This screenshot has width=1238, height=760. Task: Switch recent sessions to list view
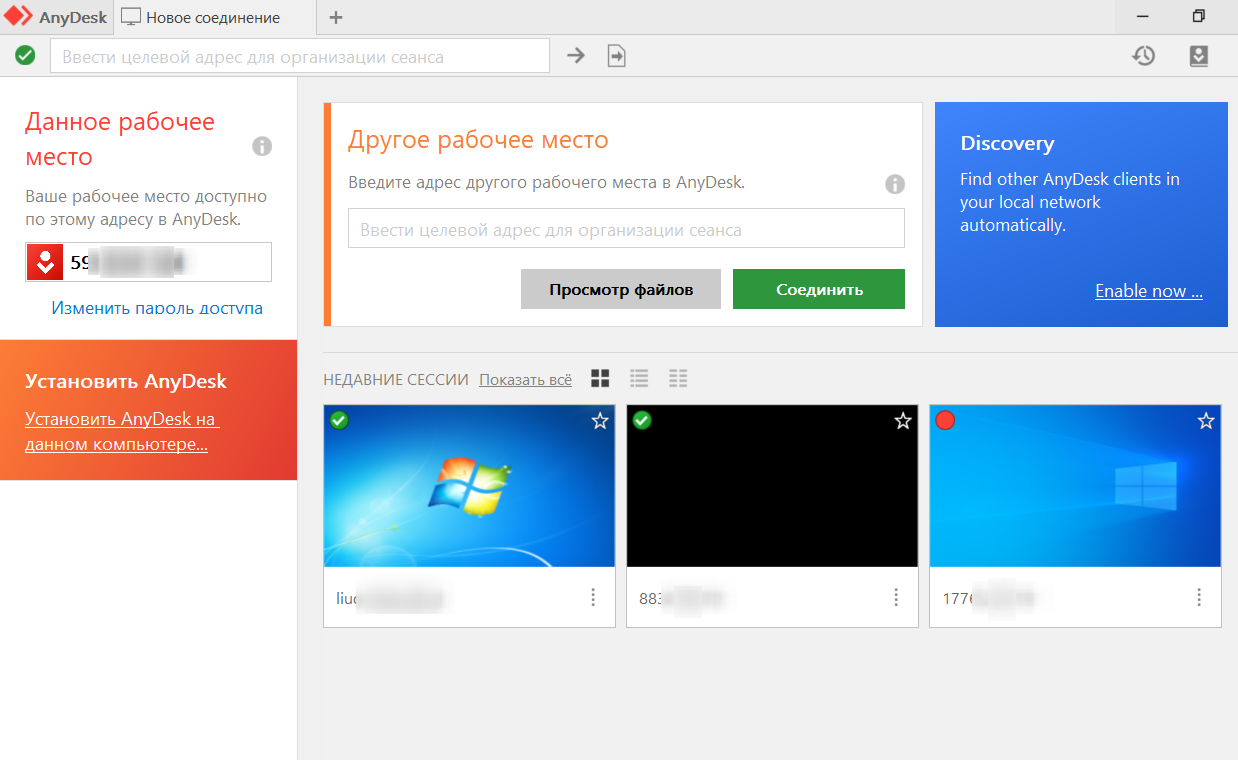pyautogui.click(x=639, y=378)
